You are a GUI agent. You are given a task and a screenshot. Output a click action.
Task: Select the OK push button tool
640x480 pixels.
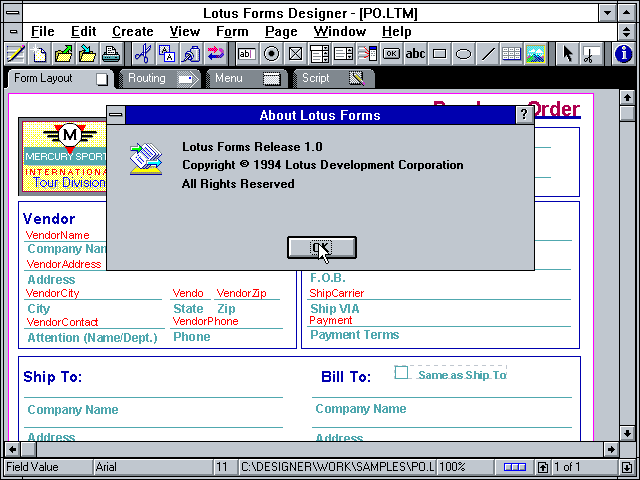pos(391,54)
